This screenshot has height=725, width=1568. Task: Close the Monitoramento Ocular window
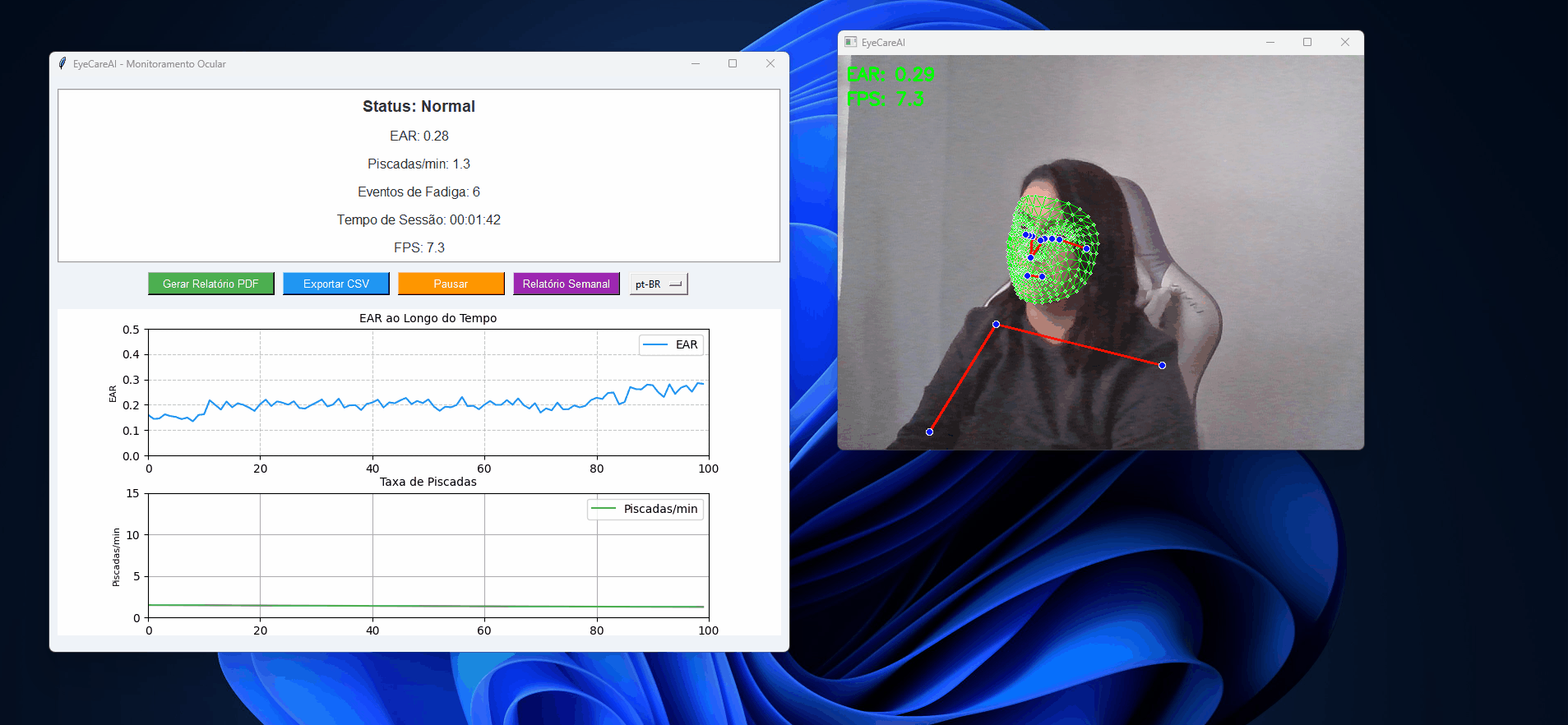point(770,63)
